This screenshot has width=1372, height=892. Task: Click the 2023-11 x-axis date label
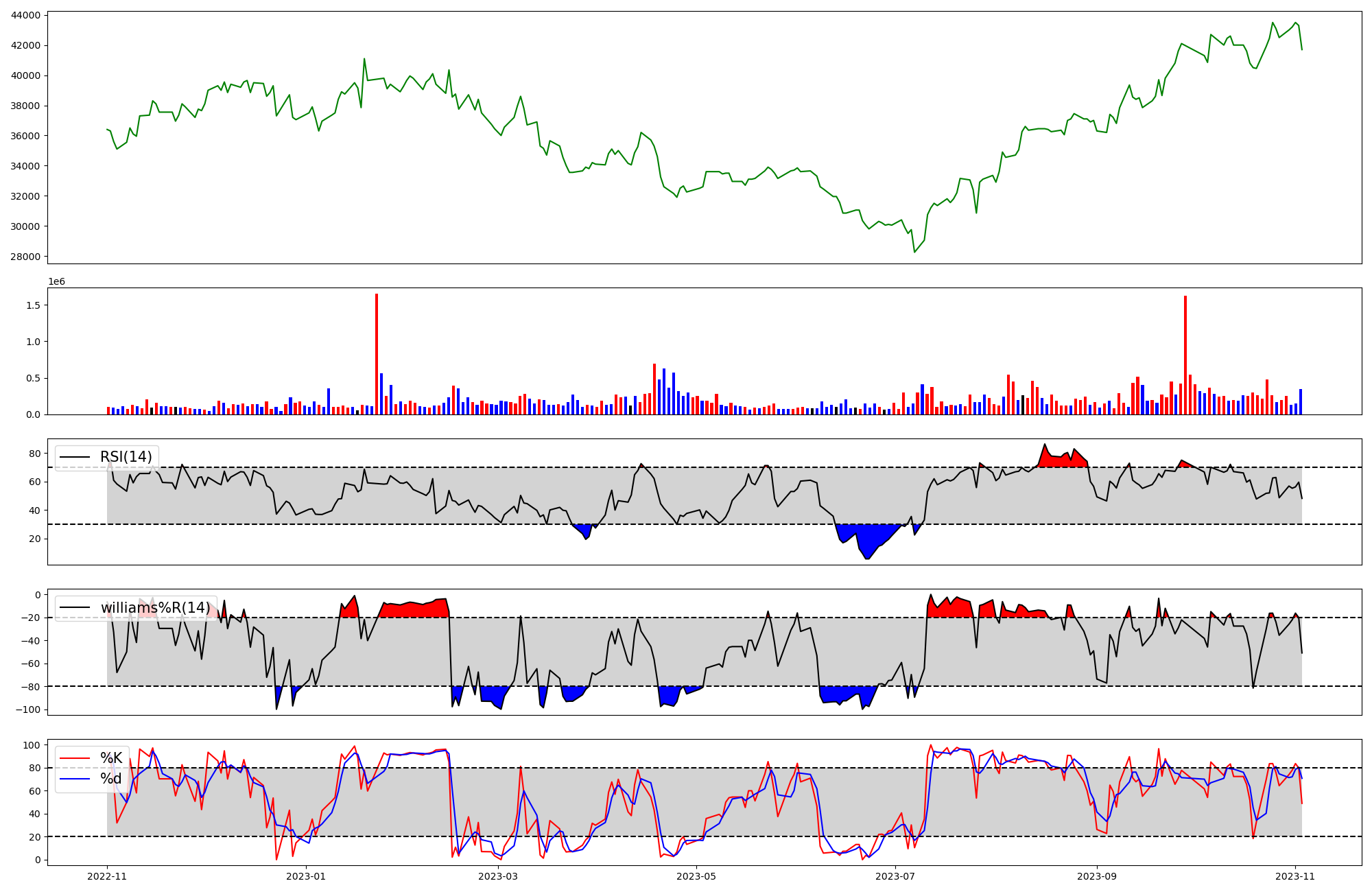pyautogui.click(x=1295, y=876)
